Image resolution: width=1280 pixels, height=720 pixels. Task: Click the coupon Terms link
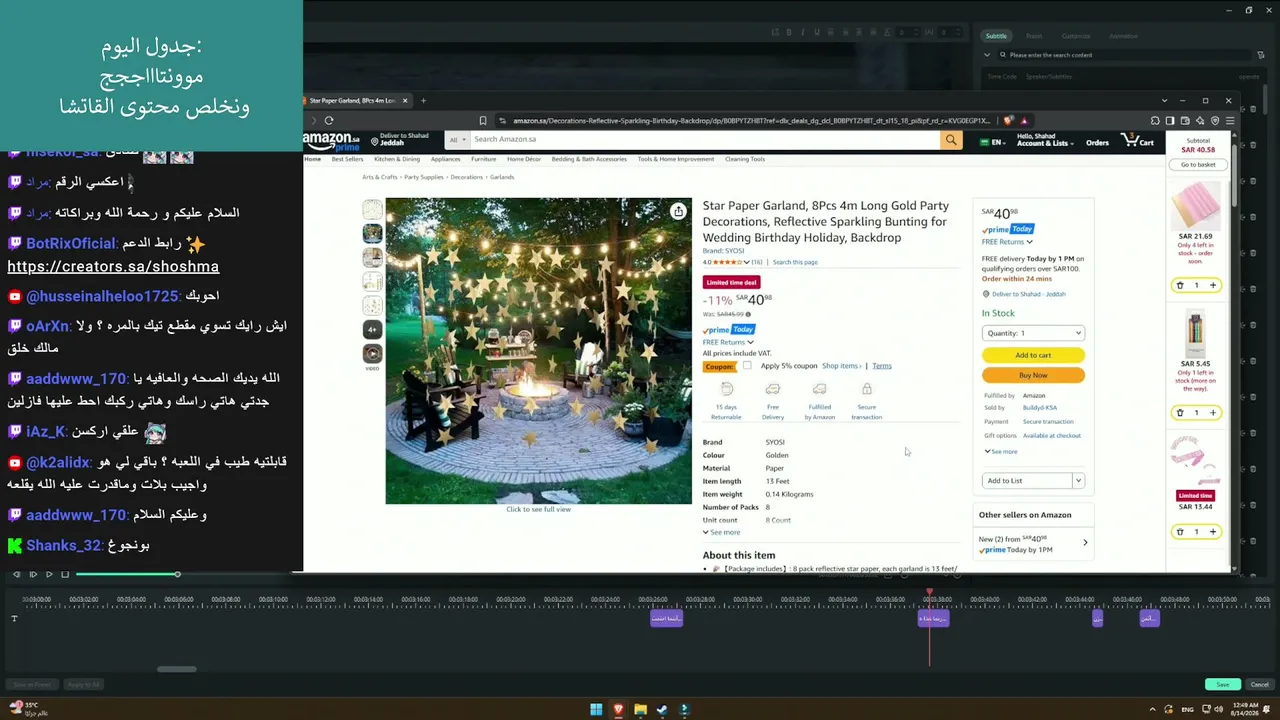(881, 366)
